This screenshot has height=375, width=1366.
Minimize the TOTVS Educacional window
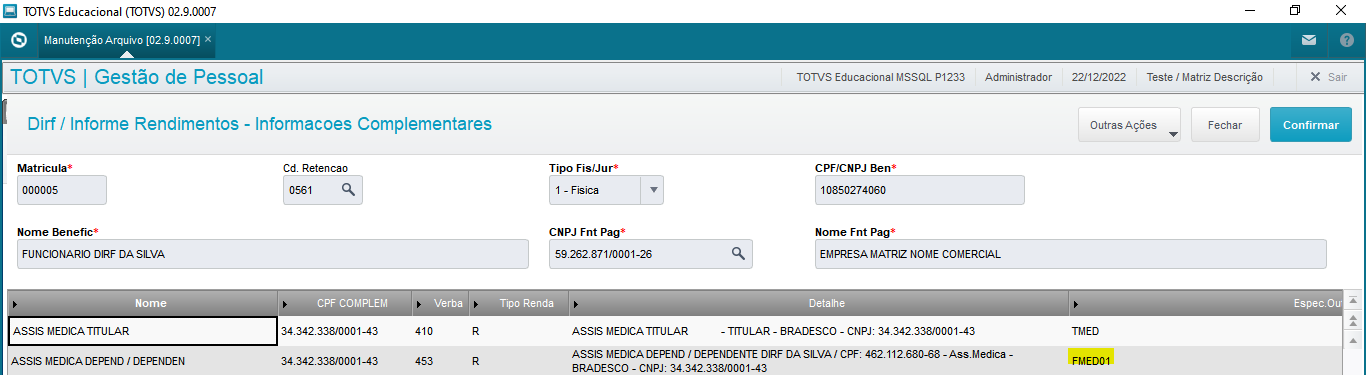point(1249,11)
